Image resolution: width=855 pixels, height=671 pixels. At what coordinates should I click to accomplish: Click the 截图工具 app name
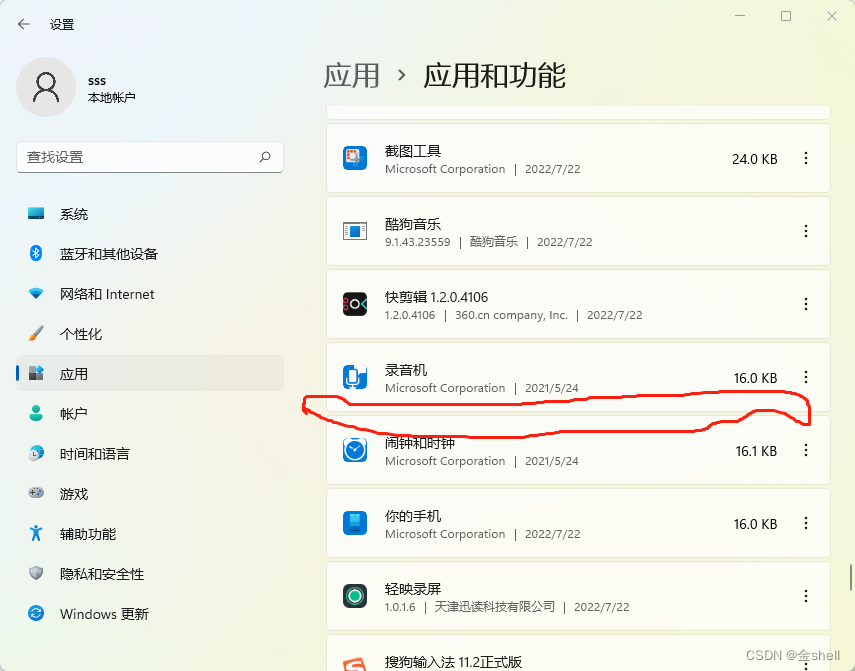(413, 151)
